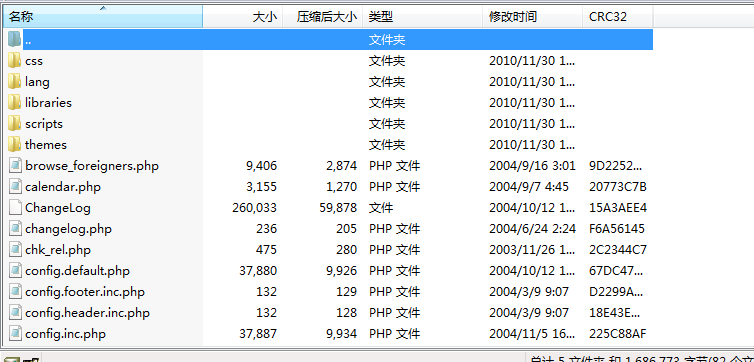Toggle the sort arrow above 名称
Viewport: 754px width, 362px height.
[x=102, y=8]
